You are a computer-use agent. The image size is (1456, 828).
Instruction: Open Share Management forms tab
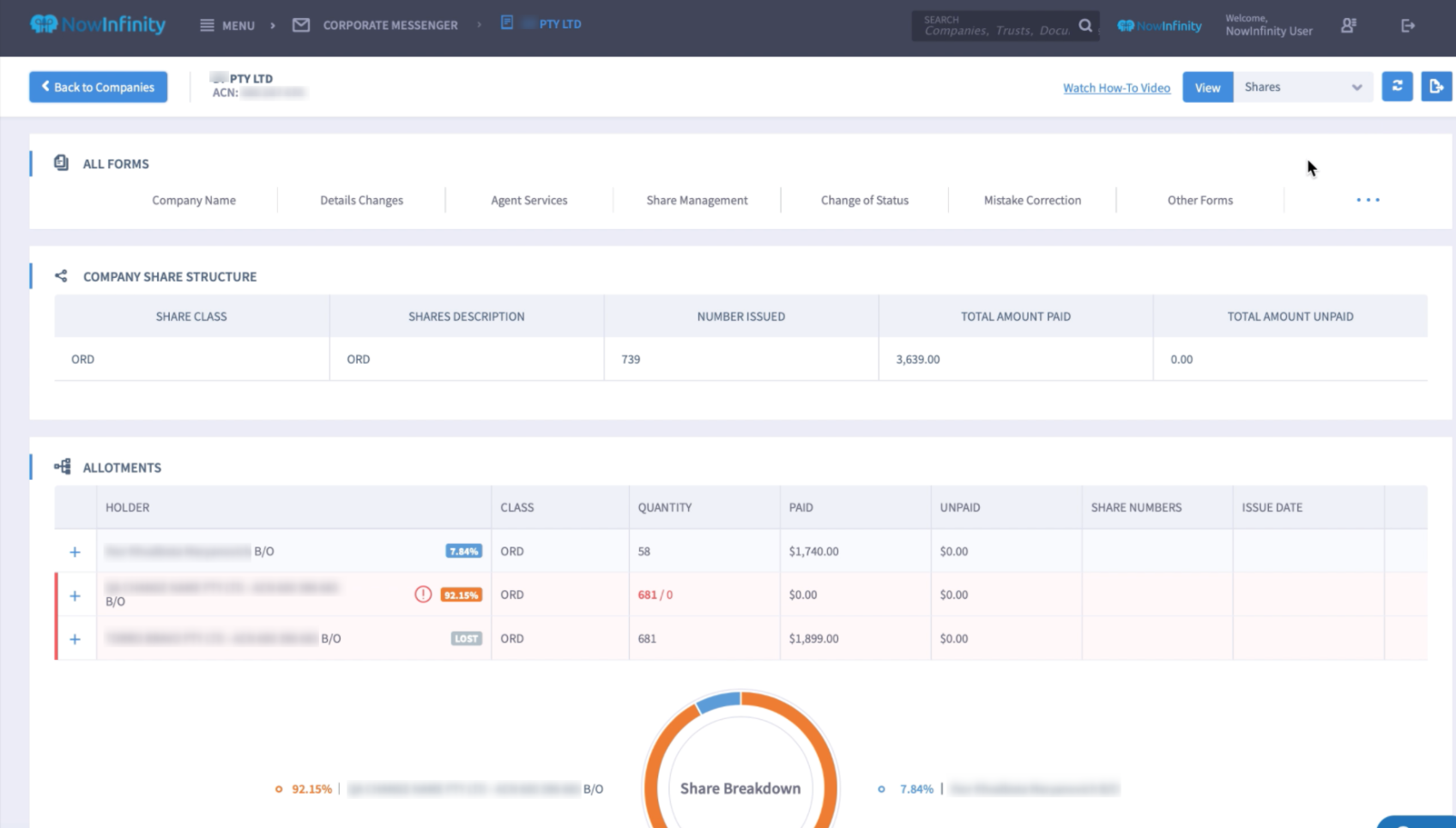[x=697, y=200]
